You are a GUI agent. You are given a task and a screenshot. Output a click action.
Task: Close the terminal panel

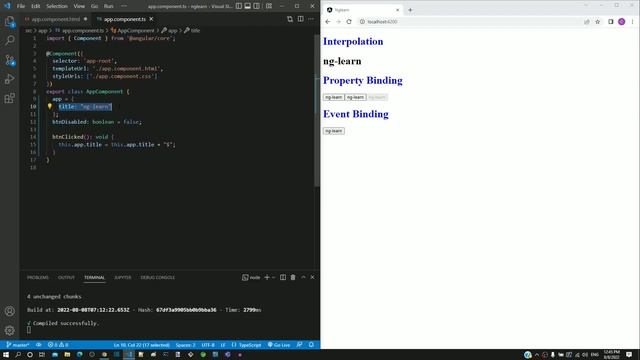tap(312, 278)
